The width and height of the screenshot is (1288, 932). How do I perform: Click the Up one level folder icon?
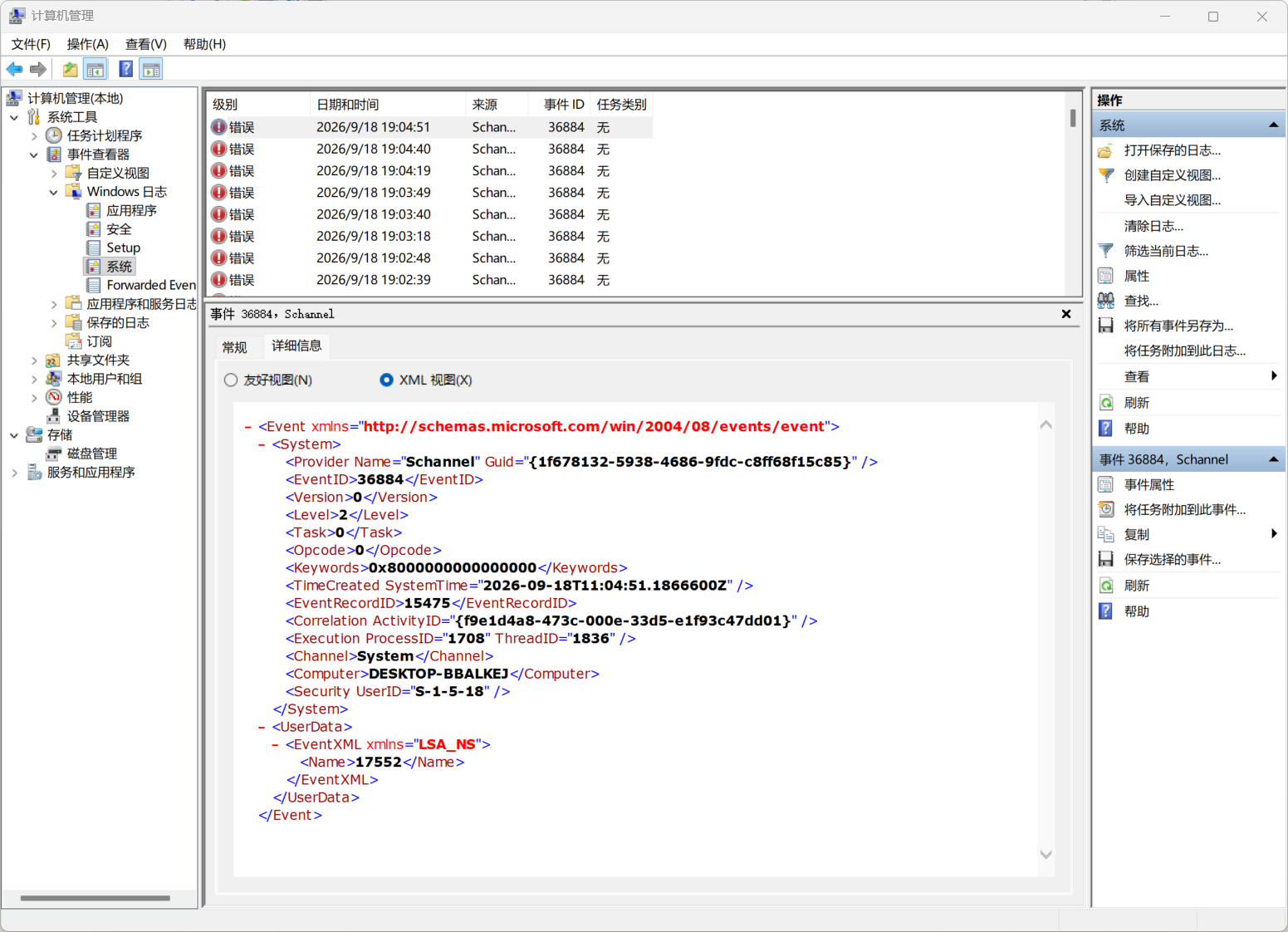(71, 69)
